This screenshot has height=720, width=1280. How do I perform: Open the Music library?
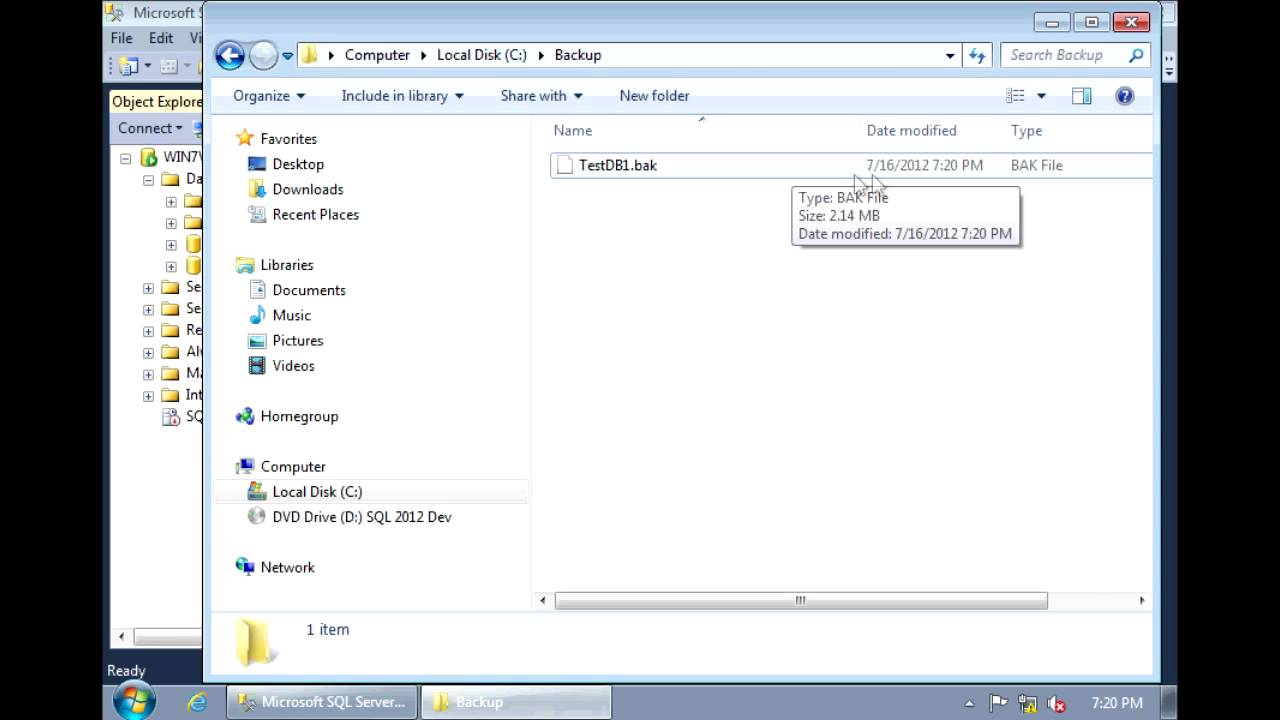click(x=291, y=315)
